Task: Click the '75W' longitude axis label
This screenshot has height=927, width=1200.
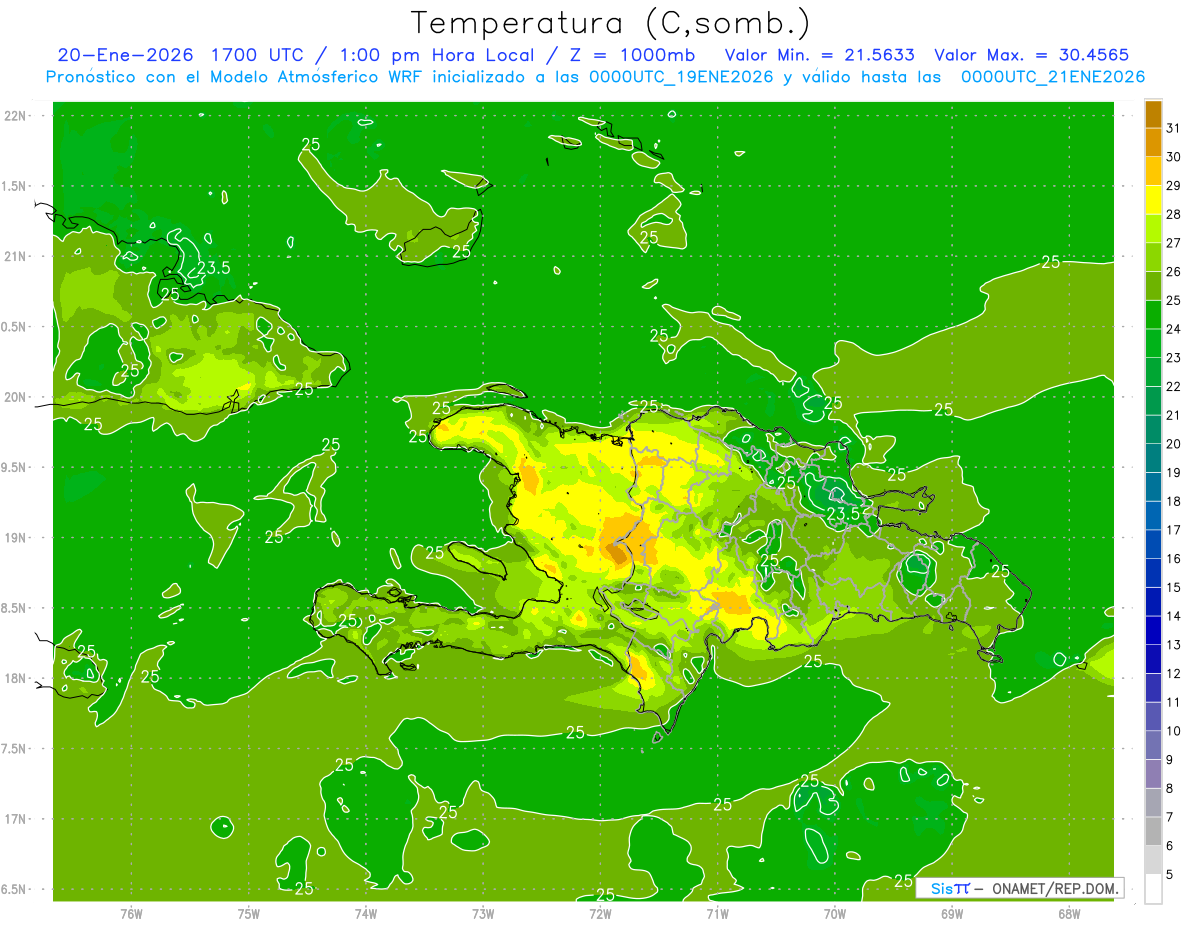Action: [248, 914]
